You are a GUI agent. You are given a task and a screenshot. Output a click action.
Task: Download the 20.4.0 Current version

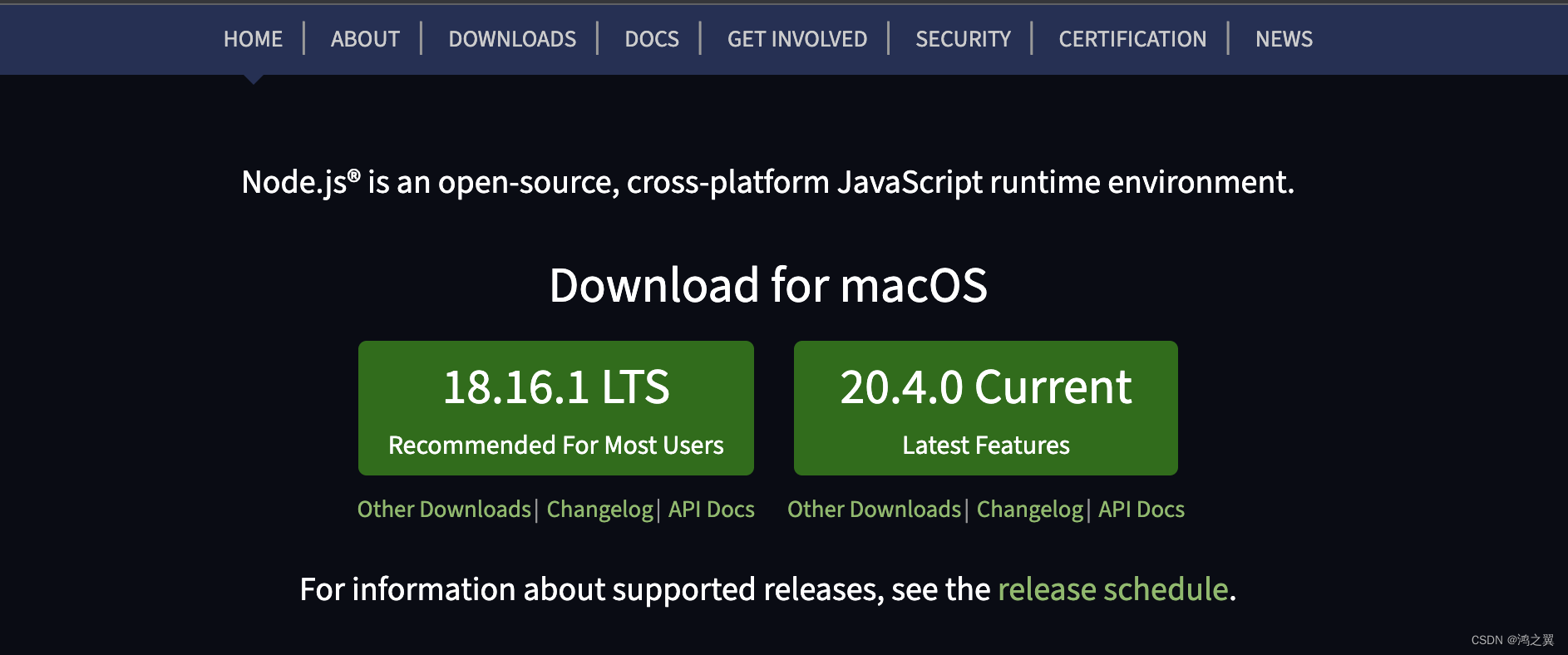coord(986,408)
